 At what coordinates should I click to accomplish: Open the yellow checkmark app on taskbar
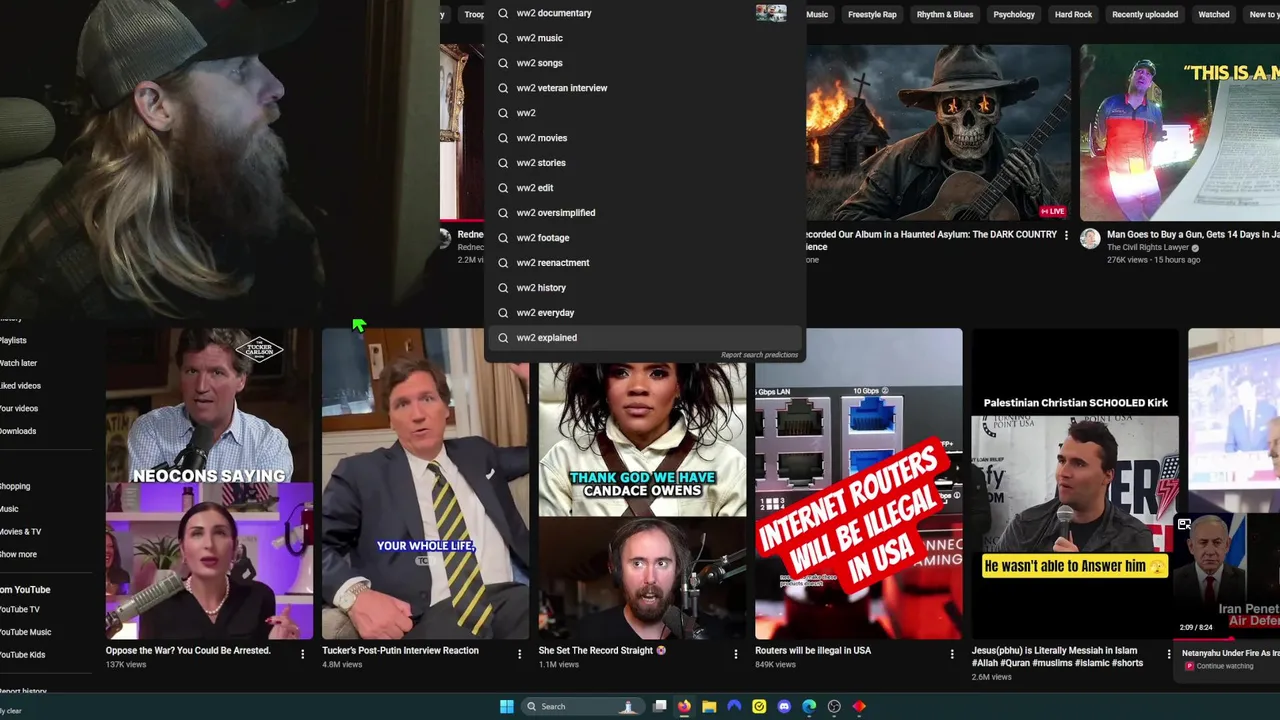tap(759, 706)
